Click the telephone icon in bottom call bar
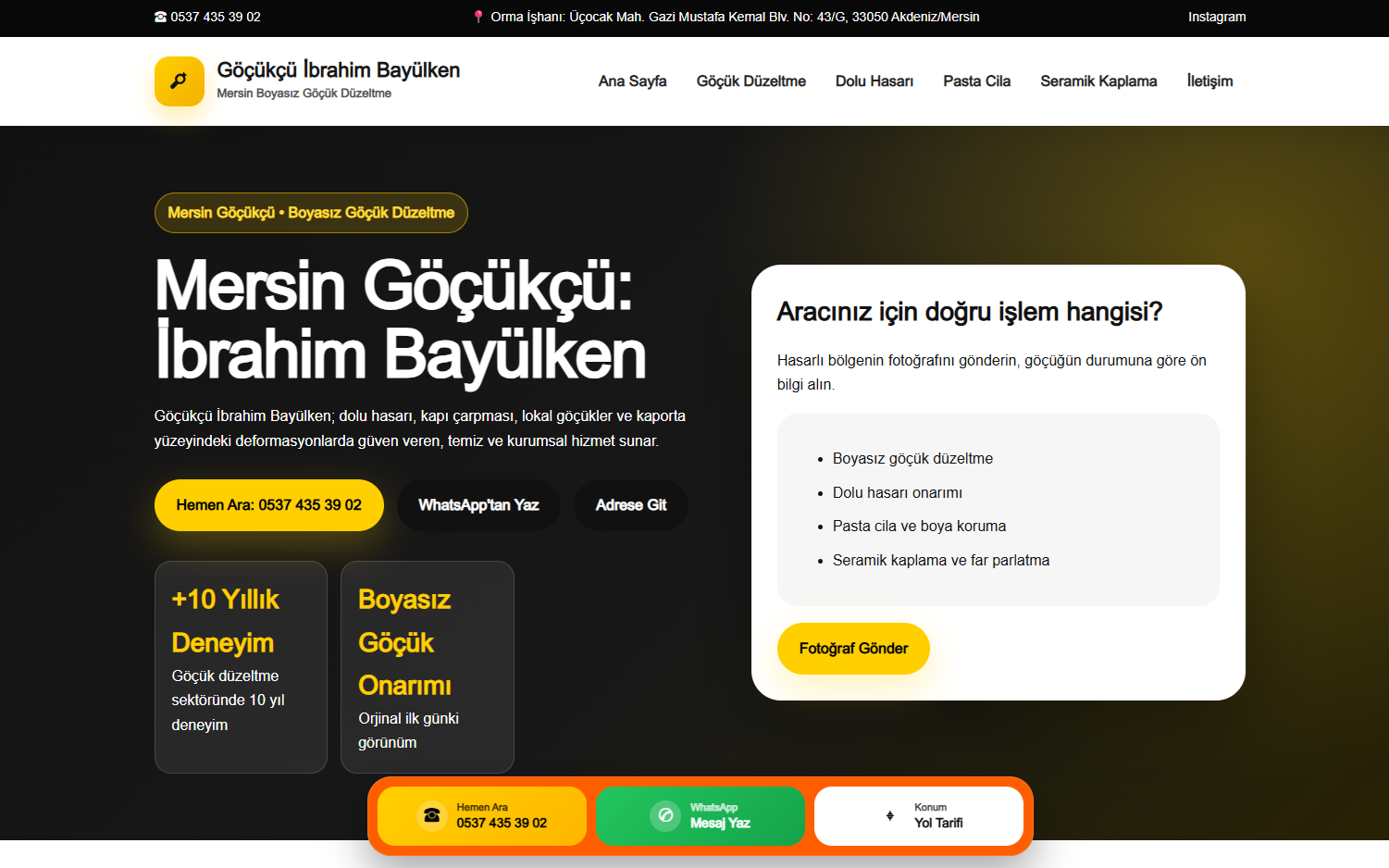 [x=432, y=815]
